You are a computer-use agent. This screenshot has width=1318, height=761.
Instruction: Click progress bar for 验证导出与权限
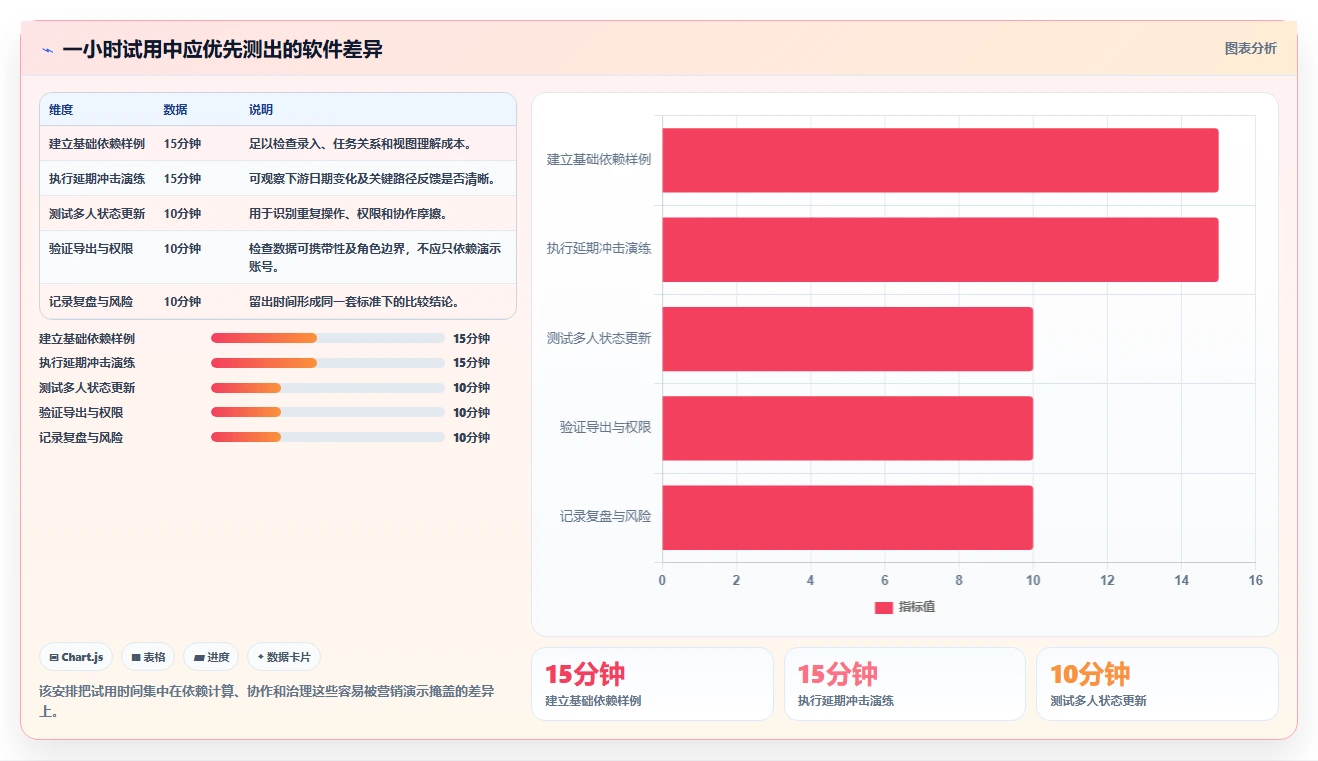coord(328,413)
